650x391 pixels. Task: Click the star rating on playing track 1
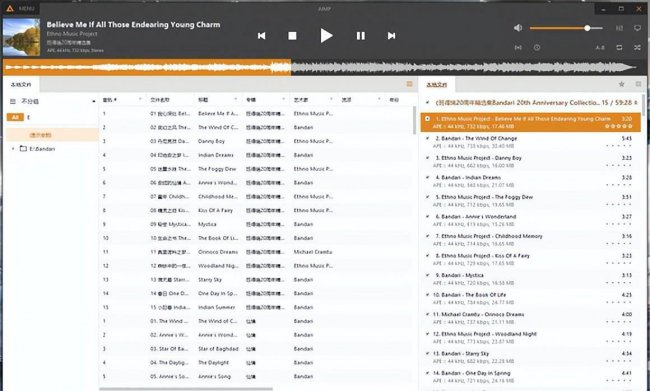(x=618, y=126)
